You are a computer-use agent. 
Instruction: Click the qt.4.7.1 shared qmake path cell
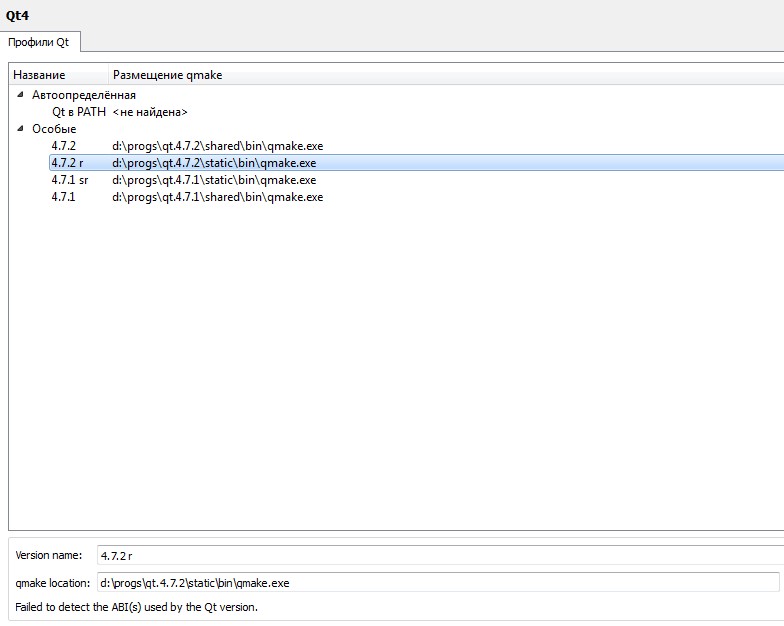click(x=217, y=197)
